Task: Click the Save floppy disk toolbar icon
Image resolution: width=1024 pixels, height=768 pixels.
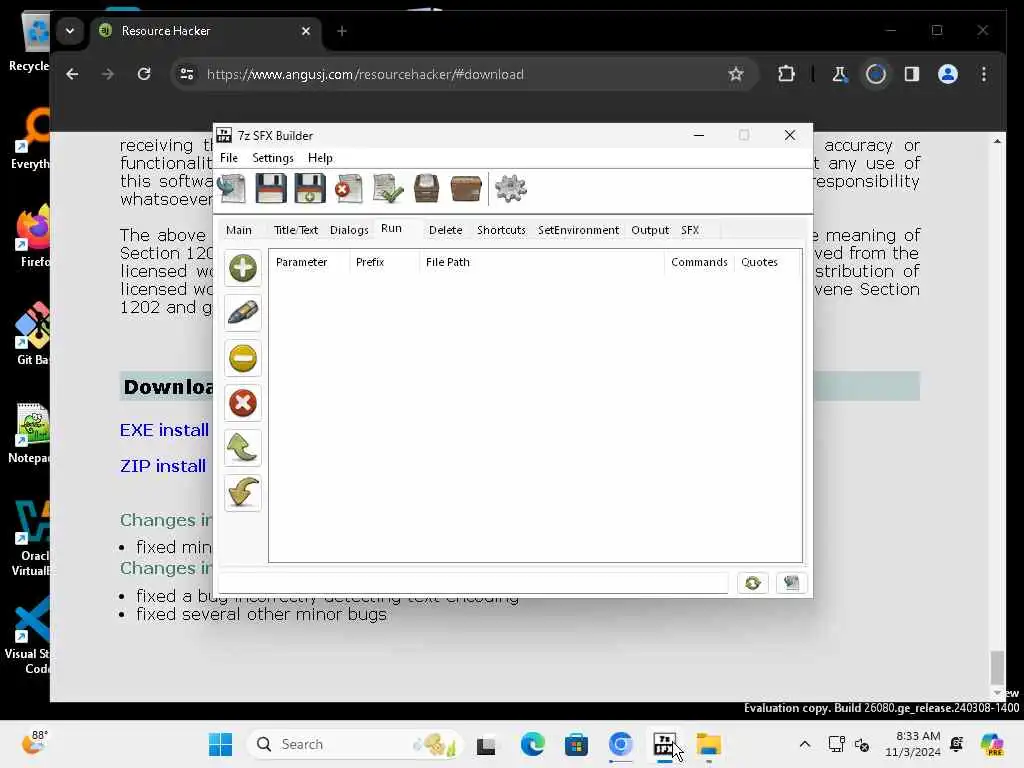Action: [x=270, y=189]
